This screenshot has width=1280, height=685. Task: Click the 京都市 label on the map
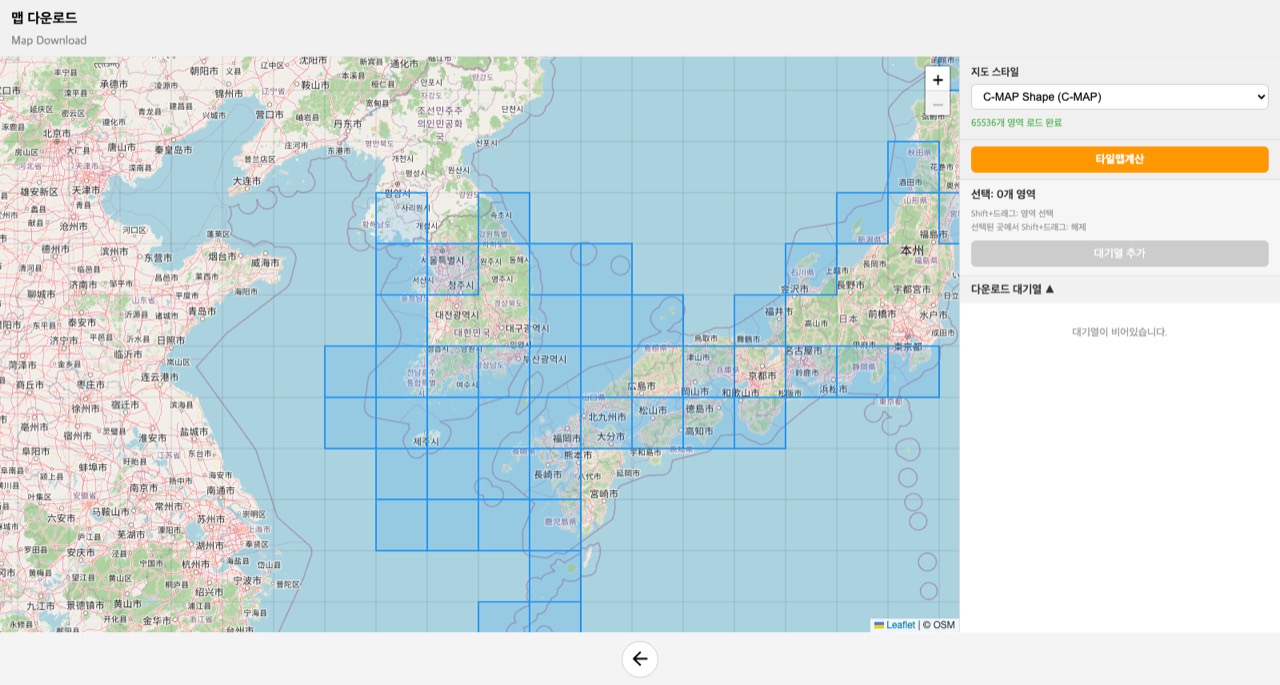tap(762, 375)
